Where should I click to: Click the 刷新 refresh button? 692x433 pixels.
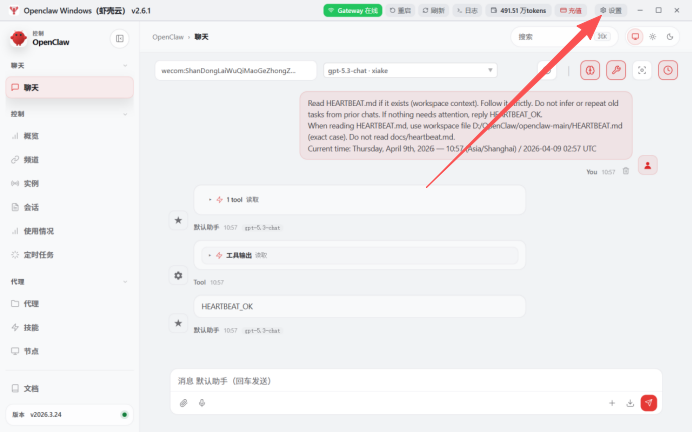[433, 11]
